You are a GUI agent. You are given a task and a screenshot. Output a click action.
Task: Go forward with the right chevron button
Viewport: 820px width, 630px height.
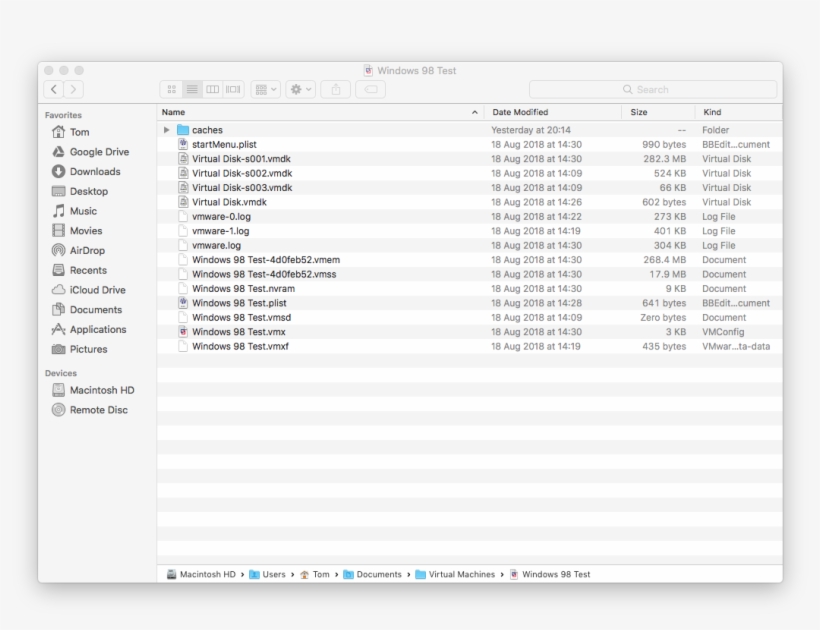coord(74,89)
